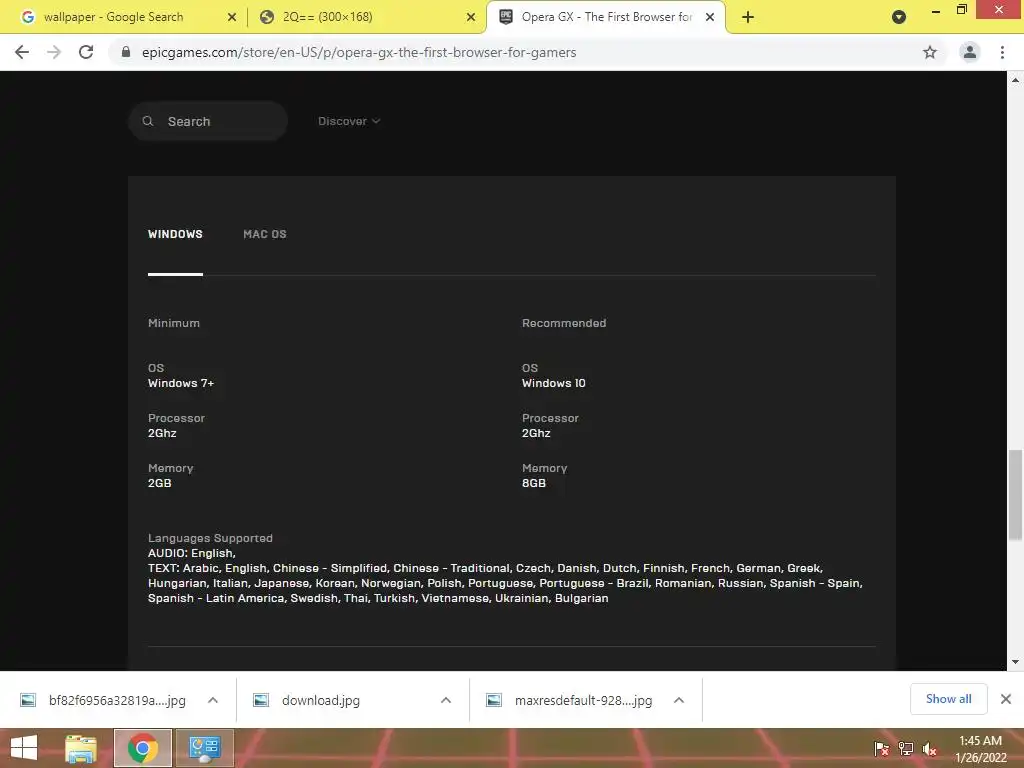
Task: Open the tab search dropdown arrow
Action: (x=899, y=17)
